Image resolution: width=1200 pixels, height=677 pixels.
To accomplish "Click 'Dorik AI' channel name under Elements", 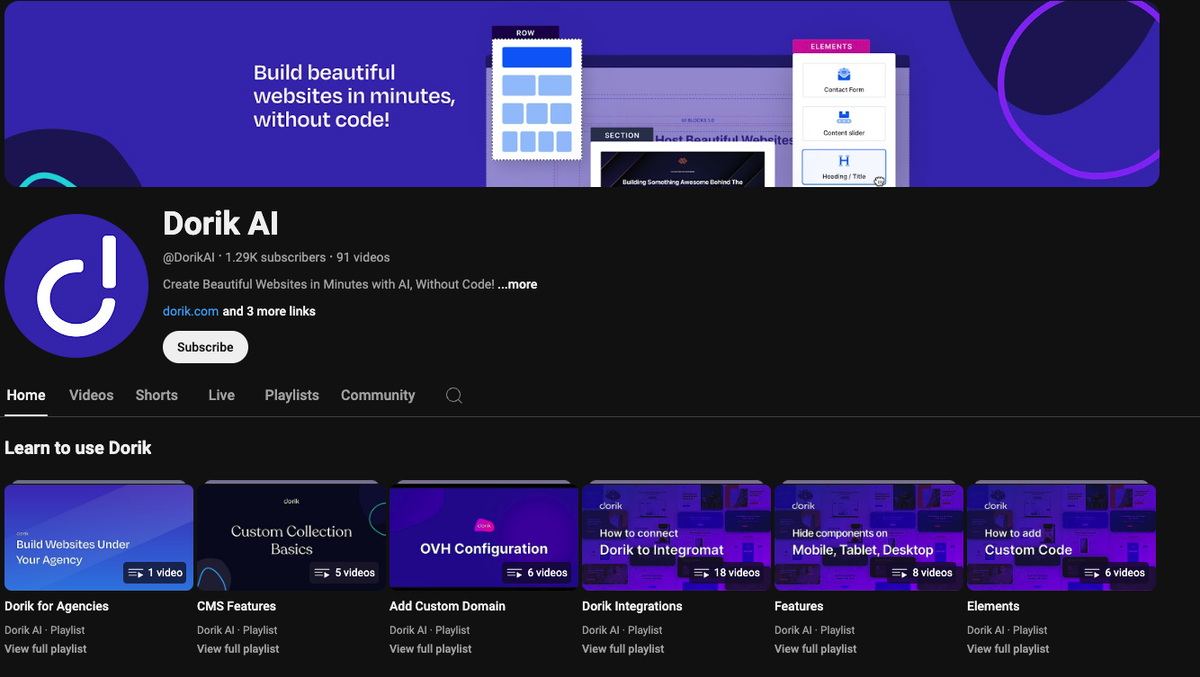I will pyautogui.click(x=986, y=630).
